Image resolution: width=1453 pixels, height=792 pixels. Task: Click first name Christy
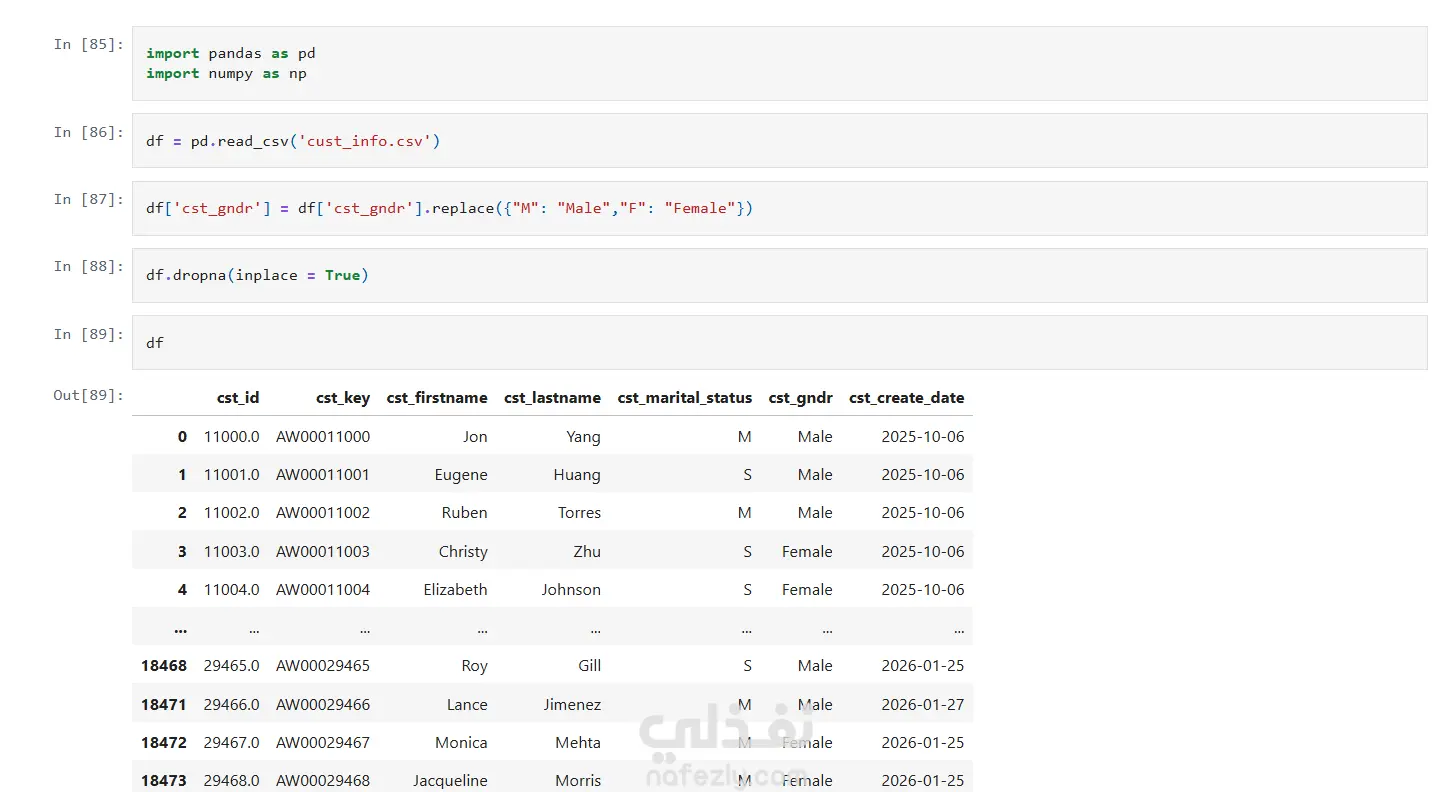tap(463, 551)
